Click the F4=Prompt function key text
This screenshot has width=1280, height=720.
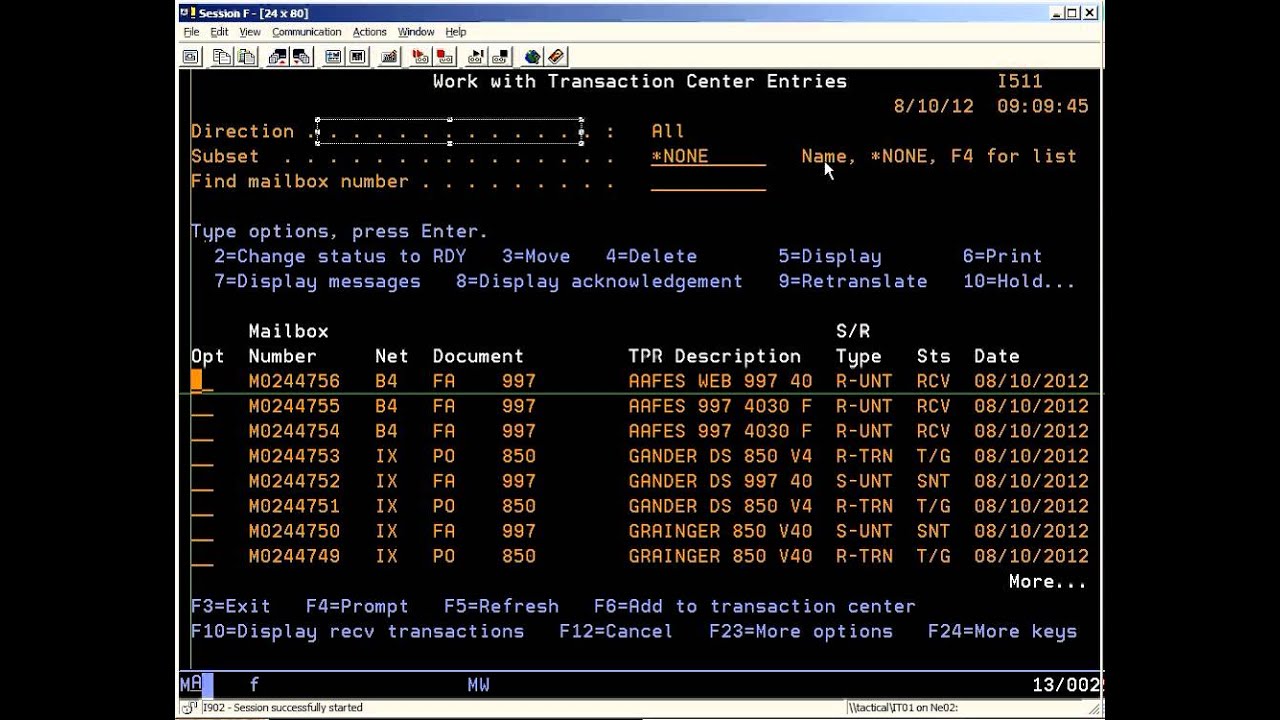pos(357,606)
